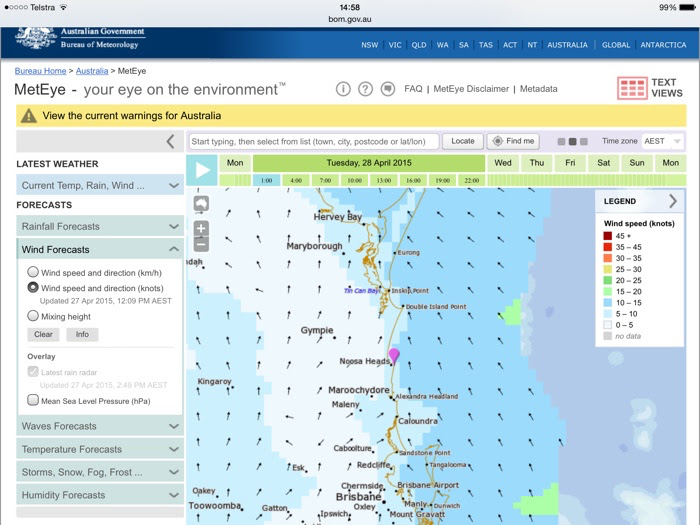The image size is (700, 525).
Task: Expand Temperature Forecasts section
Action: (x=100, y=449)
